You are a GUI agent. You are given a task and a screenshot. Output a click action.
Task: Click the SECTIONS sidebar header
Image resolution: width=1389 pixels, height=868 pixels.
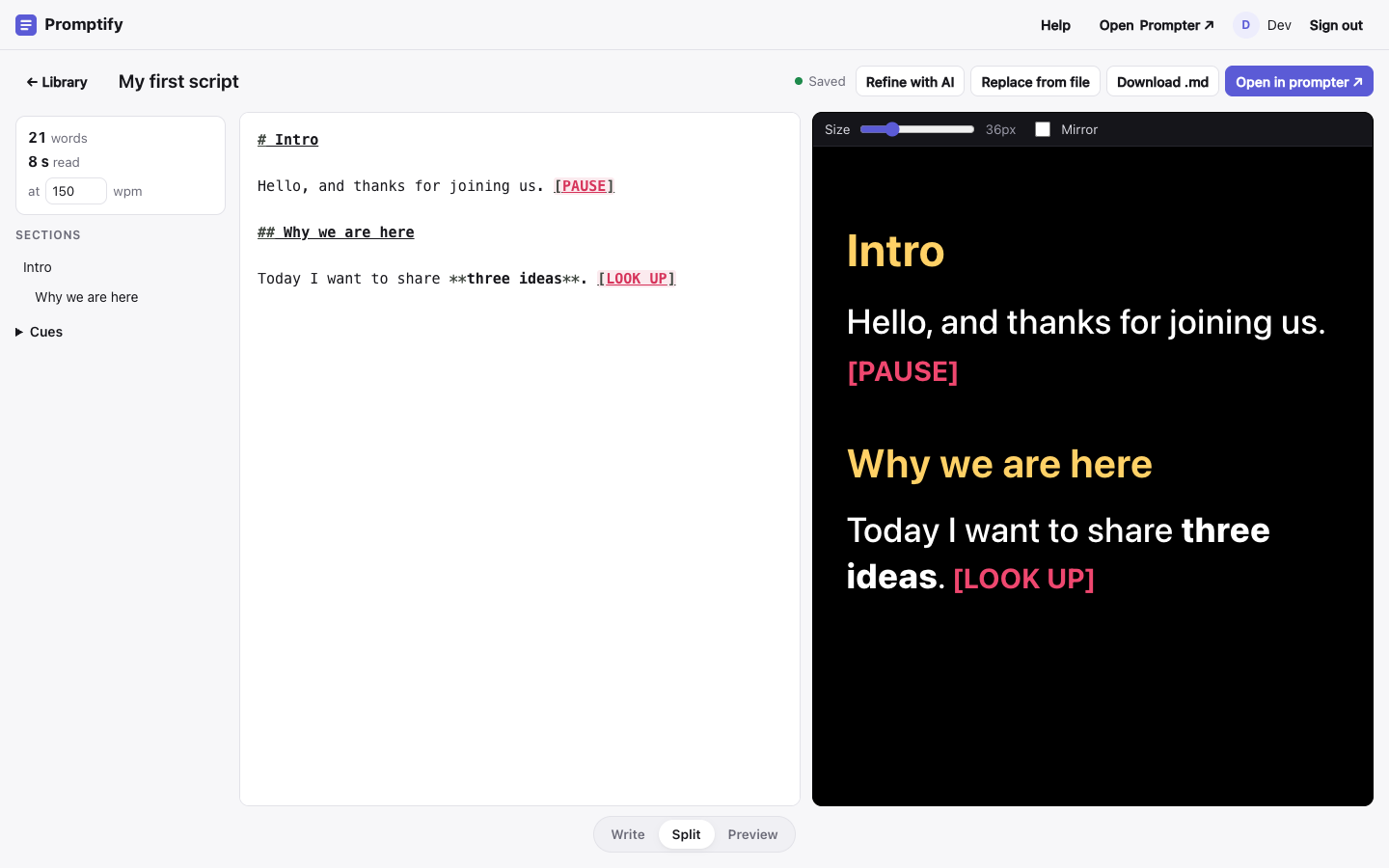[48, 235]
